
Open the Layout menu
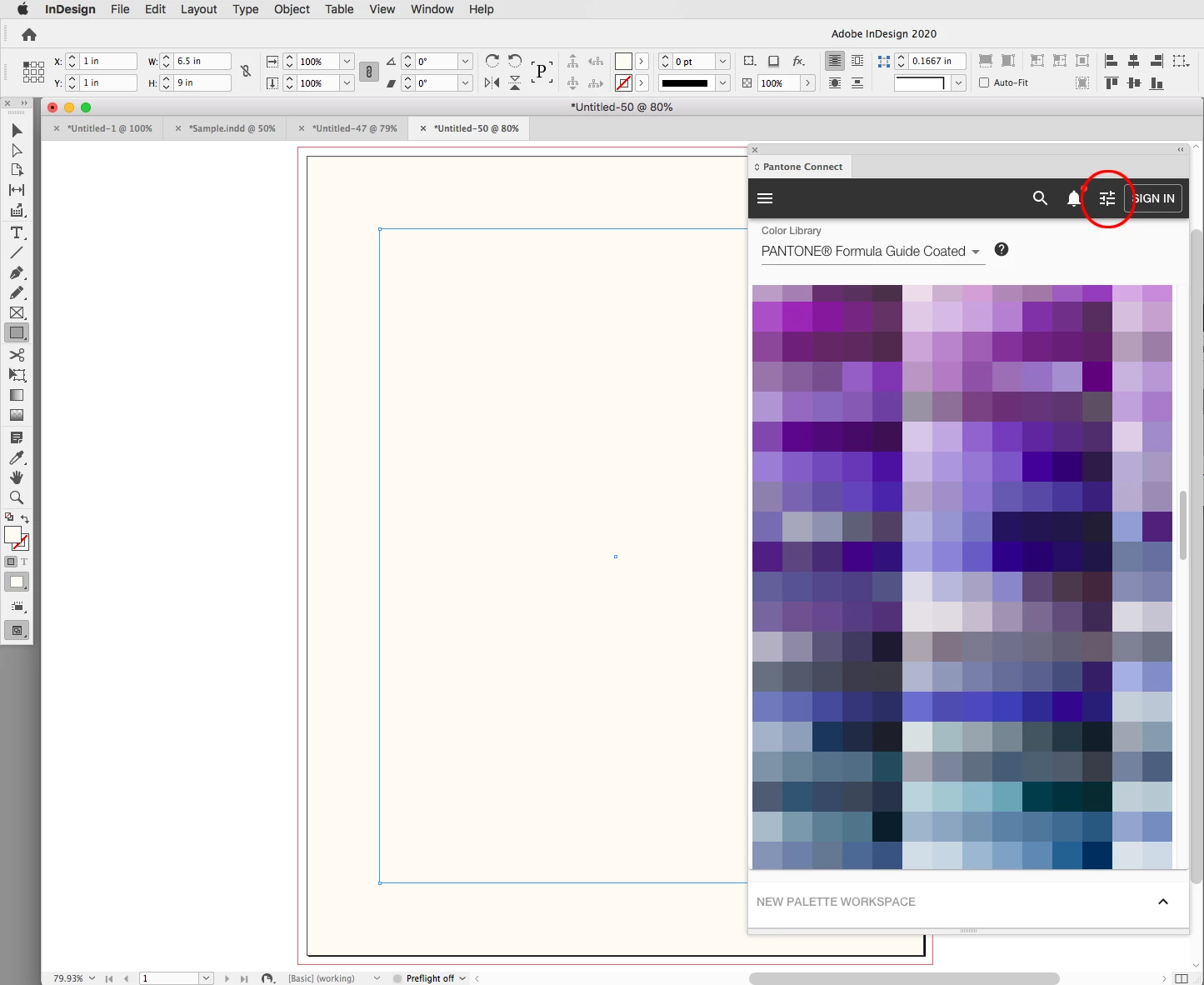199,9
